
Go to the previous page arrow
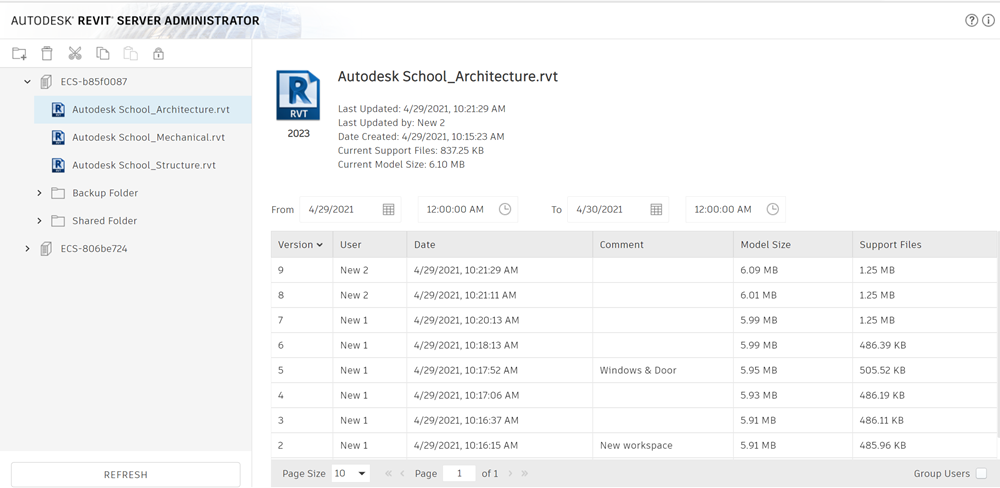click(402, 473)
